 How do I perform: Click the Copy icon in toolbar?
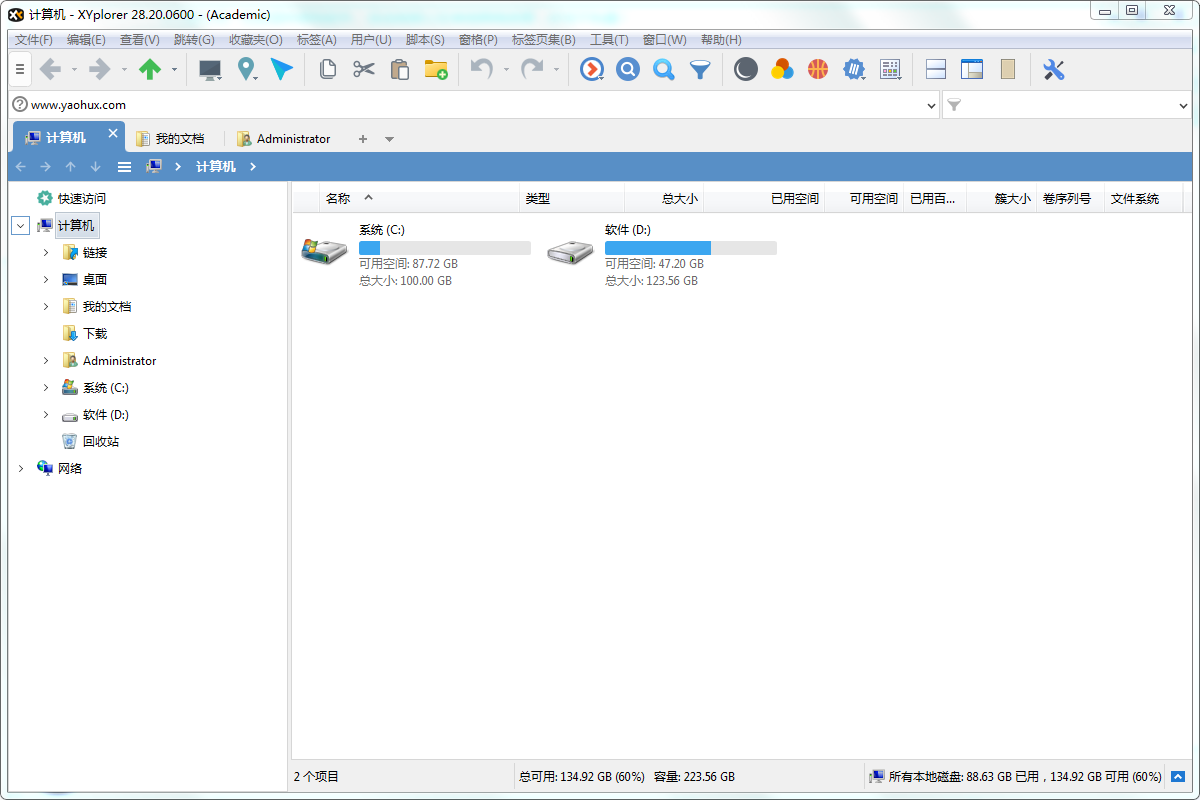coord(327,69)
